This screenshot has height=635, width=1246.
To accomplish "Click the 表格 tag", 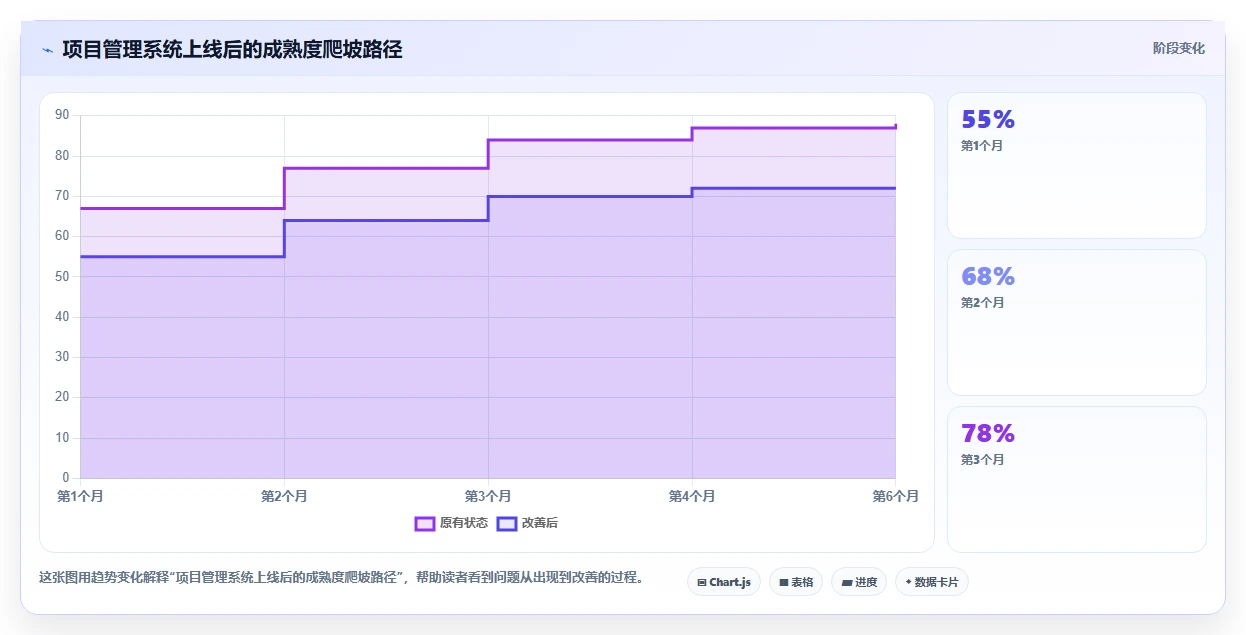I will pos(796,582).
